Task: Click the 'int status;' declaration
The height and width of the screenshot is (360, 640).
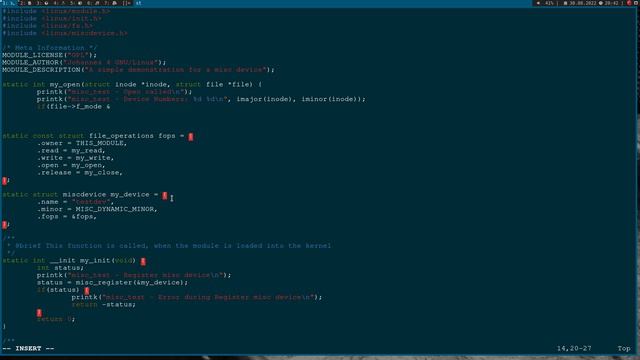Action: click(60, 268)
